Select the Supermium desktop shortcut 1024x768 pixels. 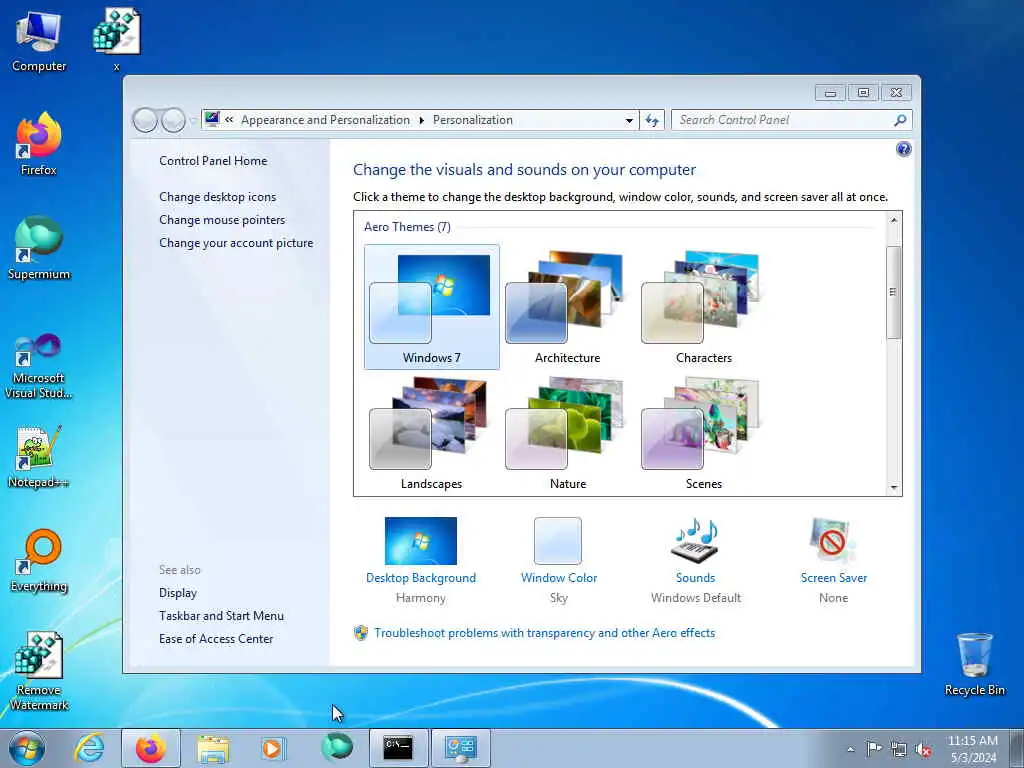click(x=39, y=248)
